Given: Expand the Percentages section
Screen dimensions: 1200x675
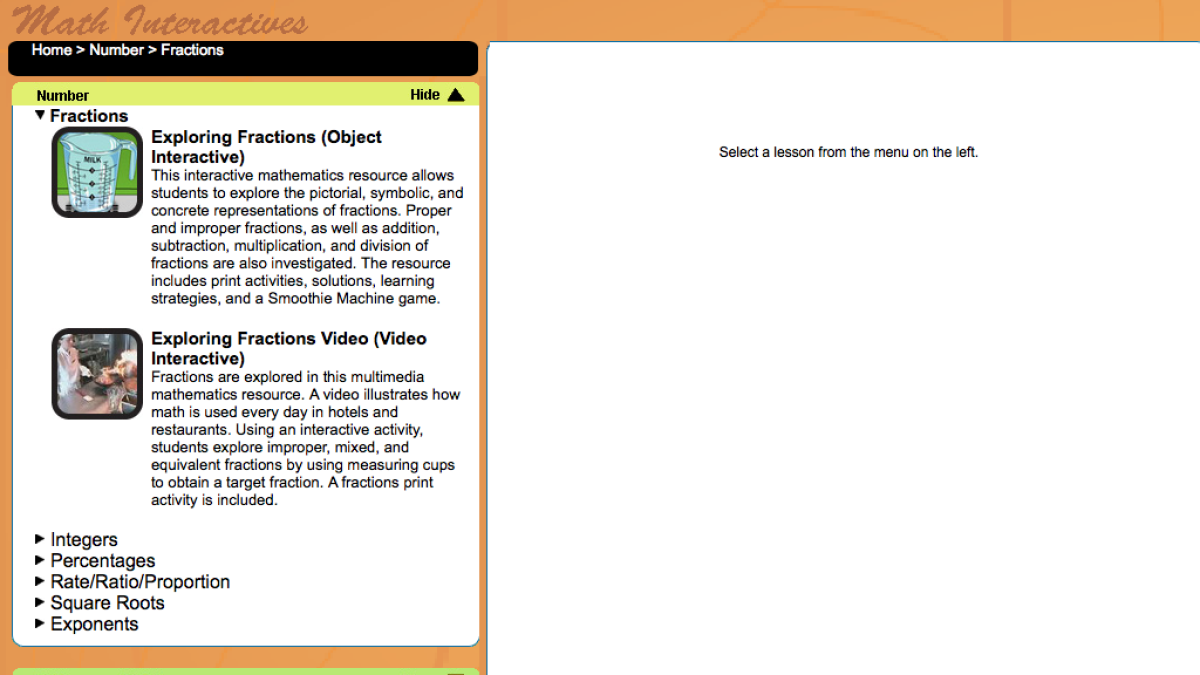Looking at the screenshot, I should pos(103,560).
